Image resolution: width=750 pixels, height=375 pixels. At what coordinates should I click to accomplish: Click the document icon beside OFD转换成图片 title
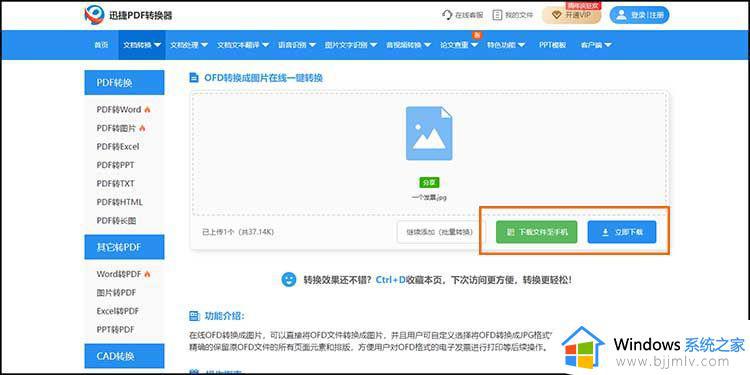tap(194, 77)
